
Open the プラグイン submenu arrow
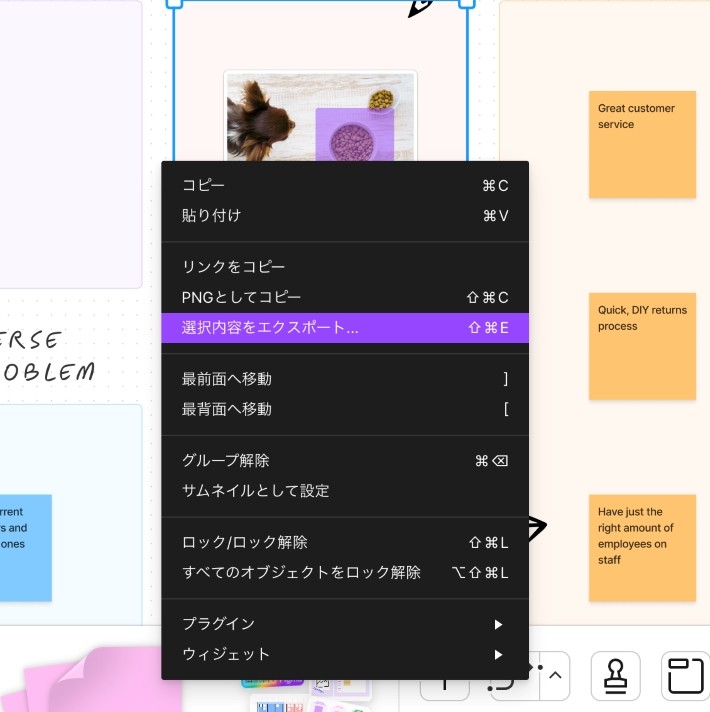498,624
